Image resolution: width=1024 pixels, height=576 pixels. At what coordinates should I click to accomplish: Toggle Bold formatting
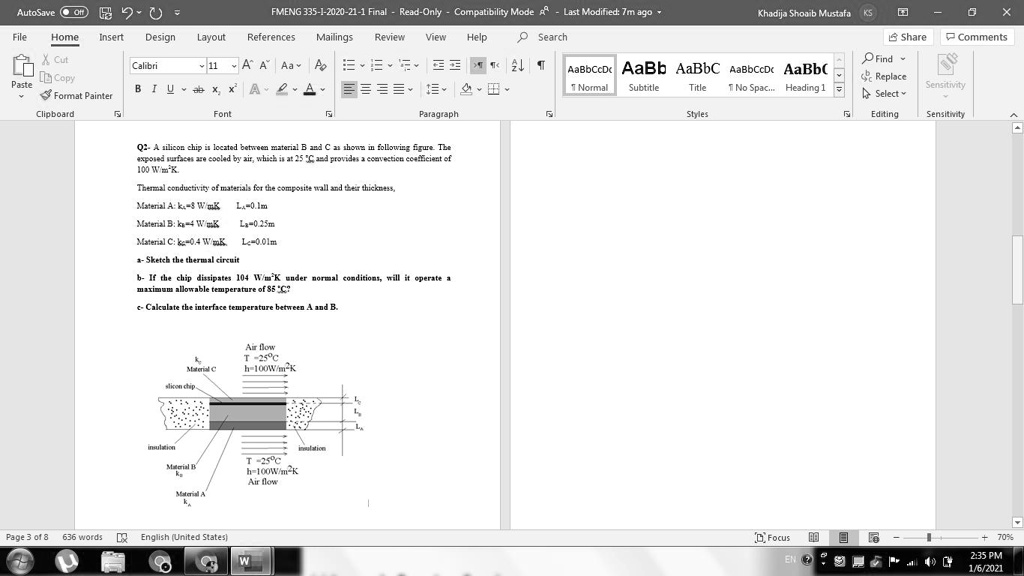pos(138,89)
